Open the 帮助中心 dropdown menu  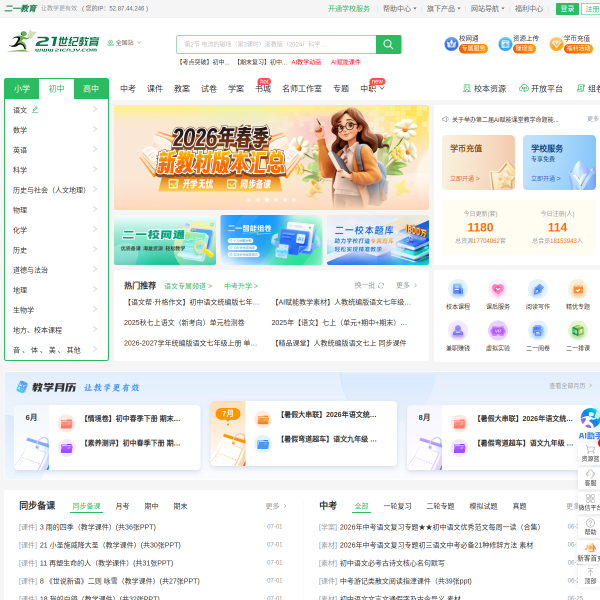click(x=399, y=8)
